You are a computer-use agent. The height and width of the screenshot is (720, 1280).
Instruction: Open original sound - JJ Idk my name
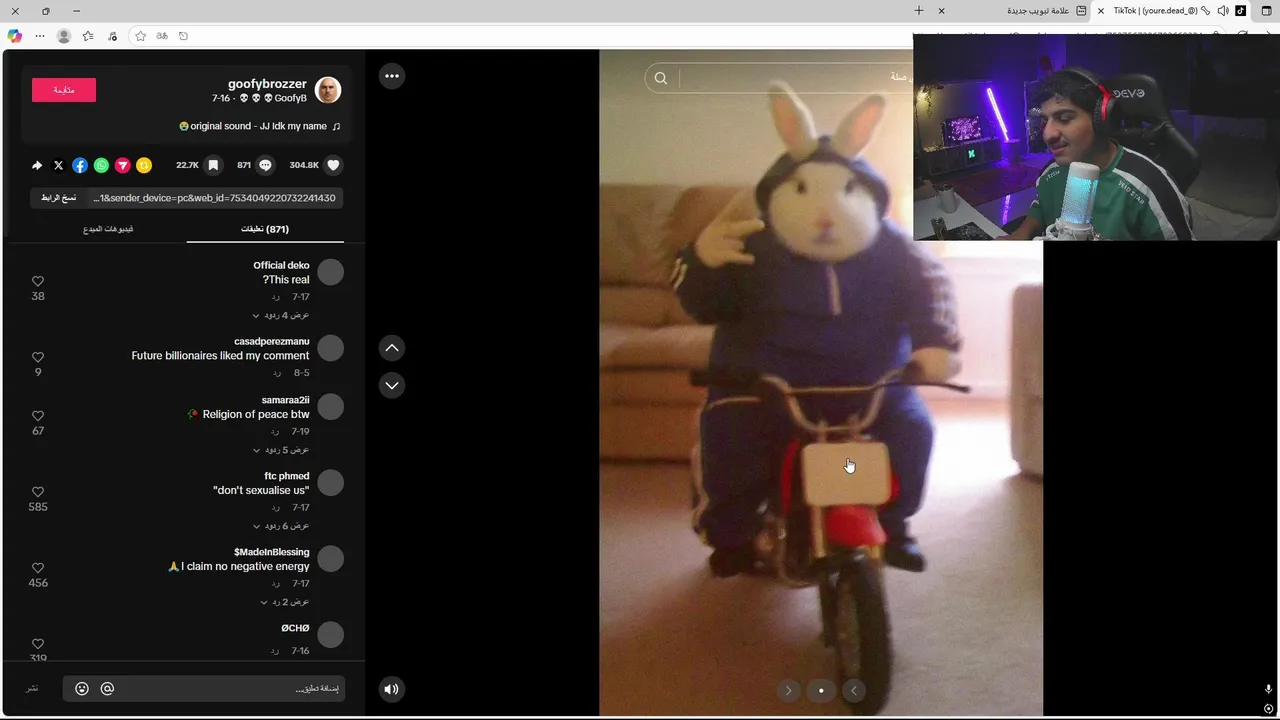pyautogui.click(x=260, y=126)
